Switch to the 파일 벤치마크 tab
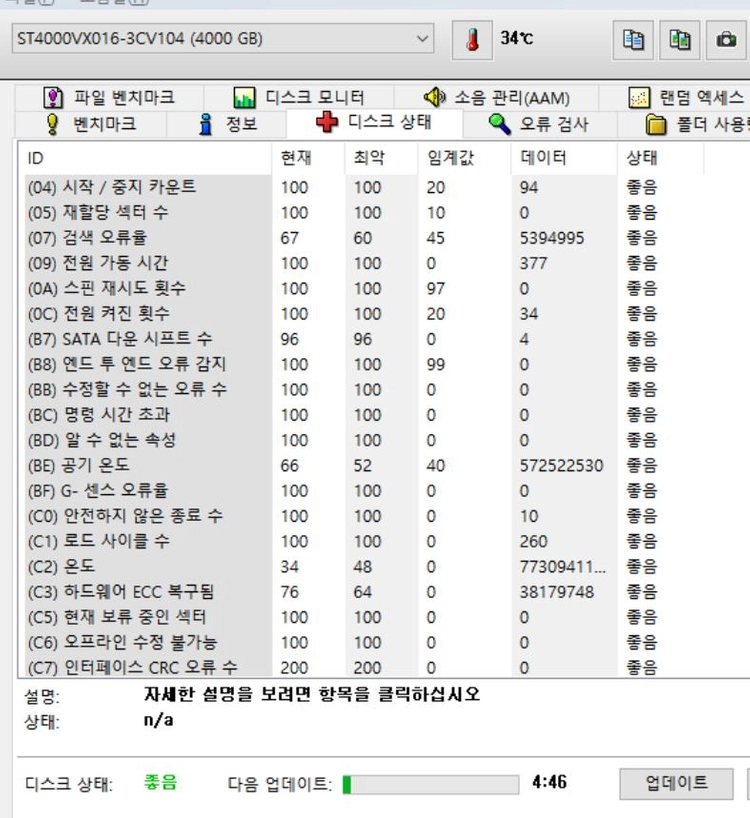Viewport: 750px width, 818px height. pyautogui.click(x=109, y=98)
